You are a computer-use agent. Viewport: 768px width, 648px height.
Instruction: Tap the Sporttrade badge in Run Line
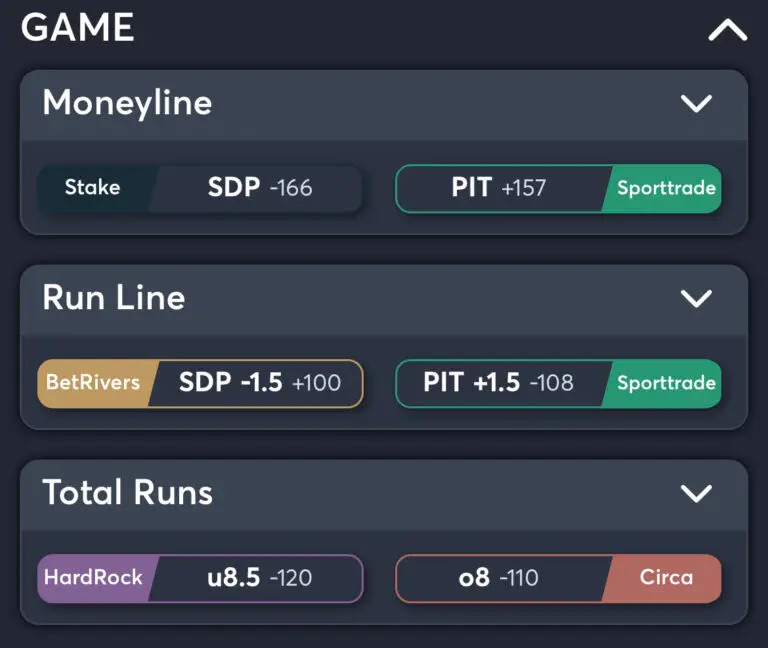665,383
